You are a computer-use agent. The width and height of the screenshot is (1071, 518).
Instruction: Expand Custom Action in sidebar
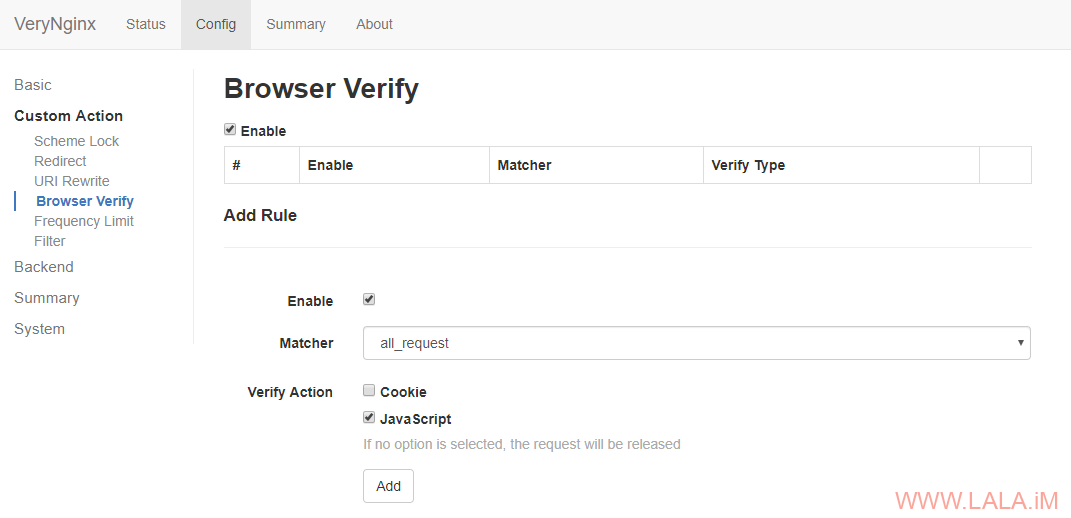[x=68, y=116]
